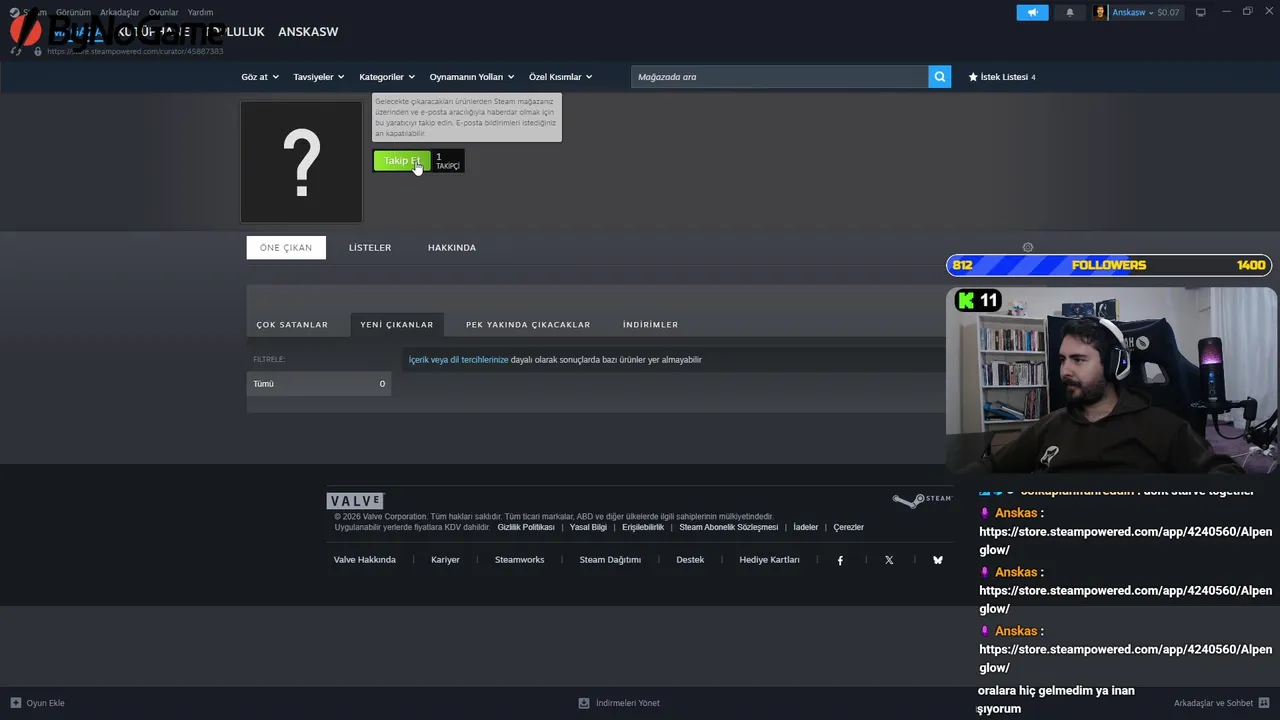Expand the Tavsiyeler dropdown
This screenshot has width=1280, height=720.
319,77
